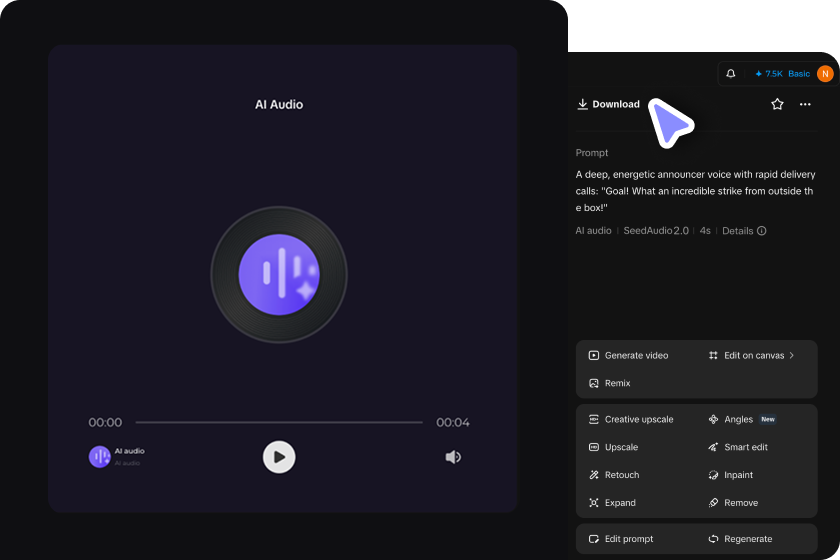The height and width of the screenshot is (560, 840).
Task: Play the AI audio track
Action: tap(279, 457)
